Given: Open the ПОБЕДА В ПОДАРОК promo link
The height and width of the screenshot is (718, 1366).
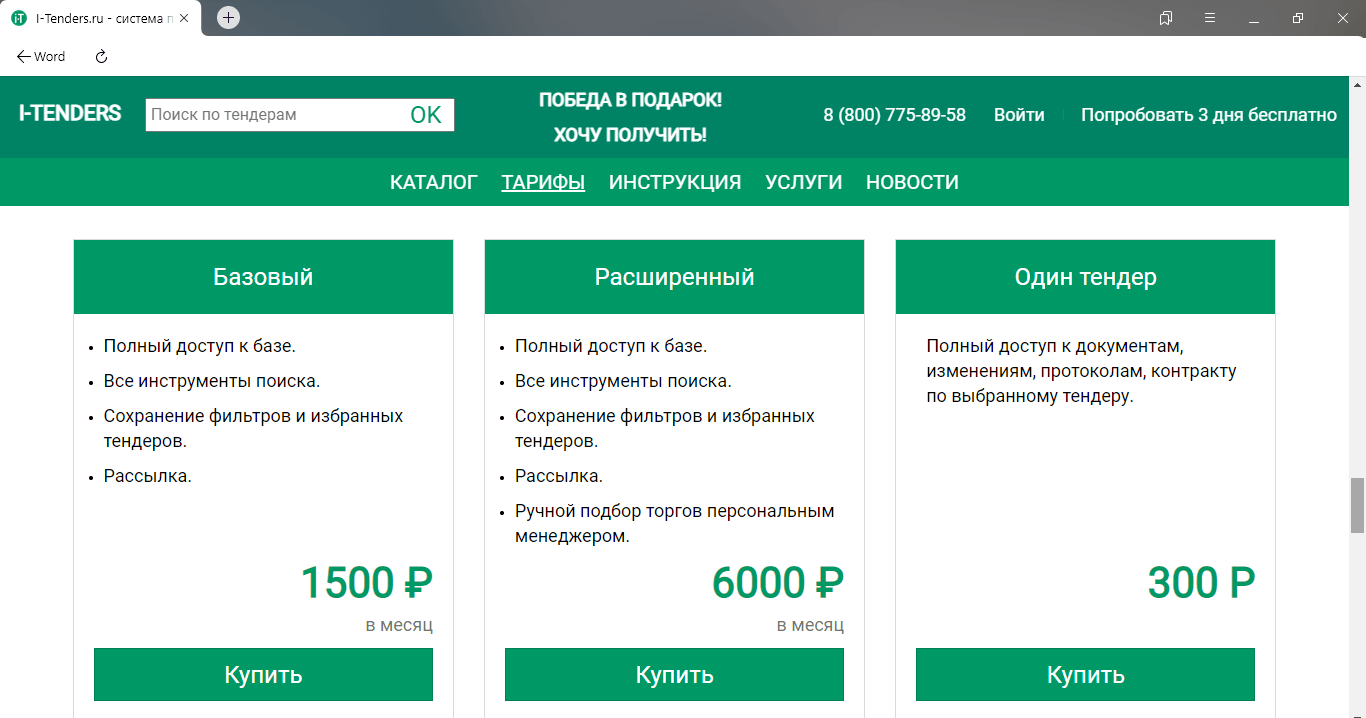Looking at the screenshot, I should [x=630, y=100].
